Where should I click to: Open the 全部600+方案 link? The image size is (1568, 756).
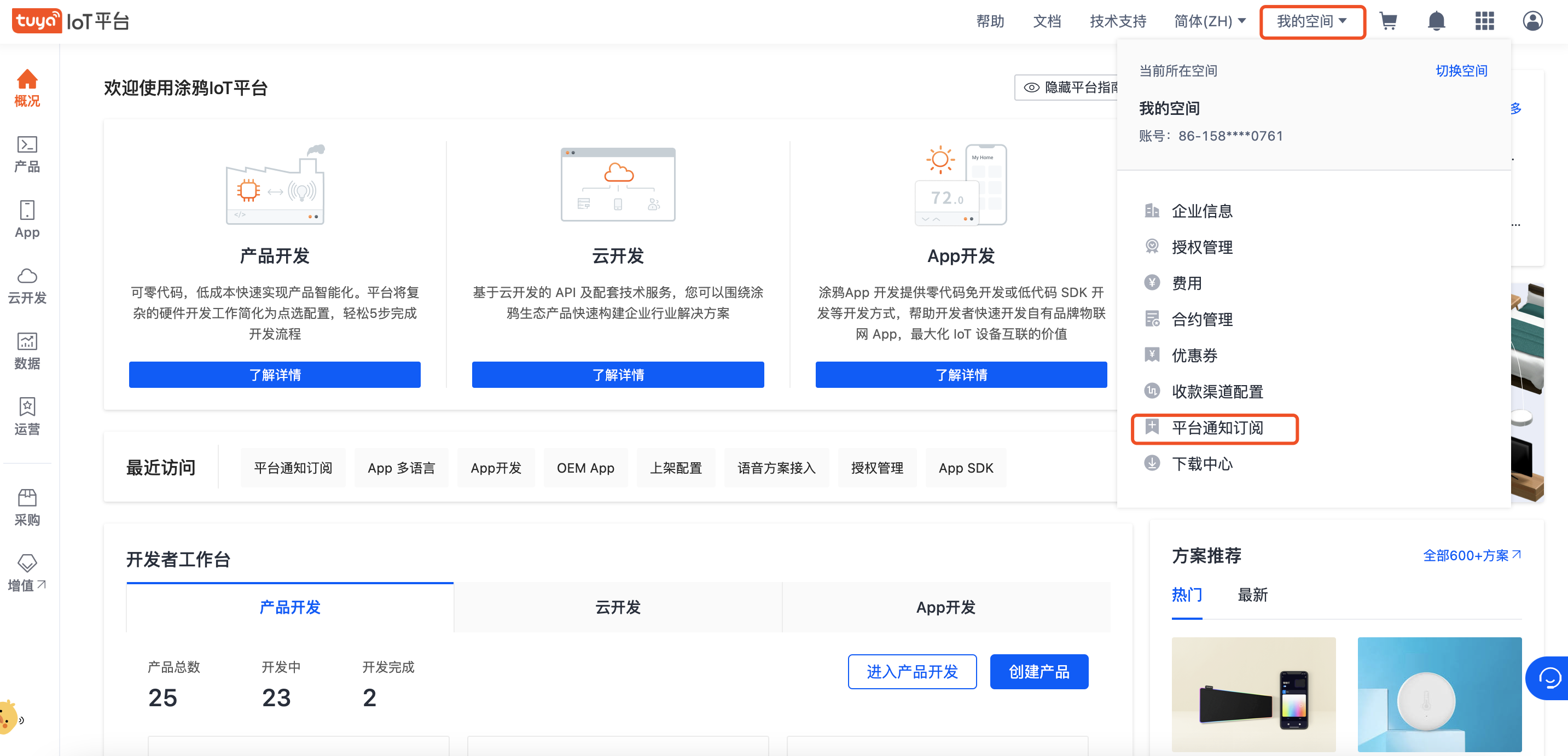coord(1472,555)
